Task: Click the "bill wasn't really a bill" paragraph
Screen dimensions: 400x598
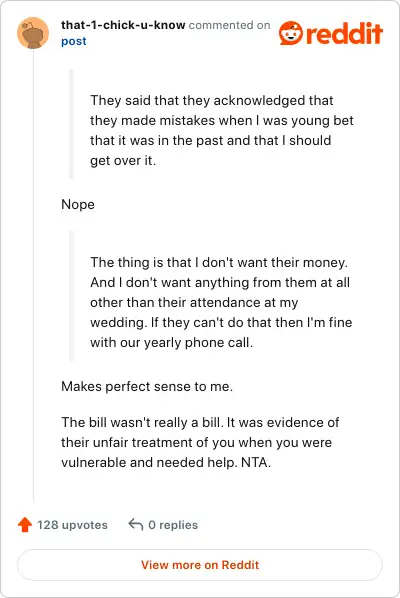Action: click(x=200, y=442)
